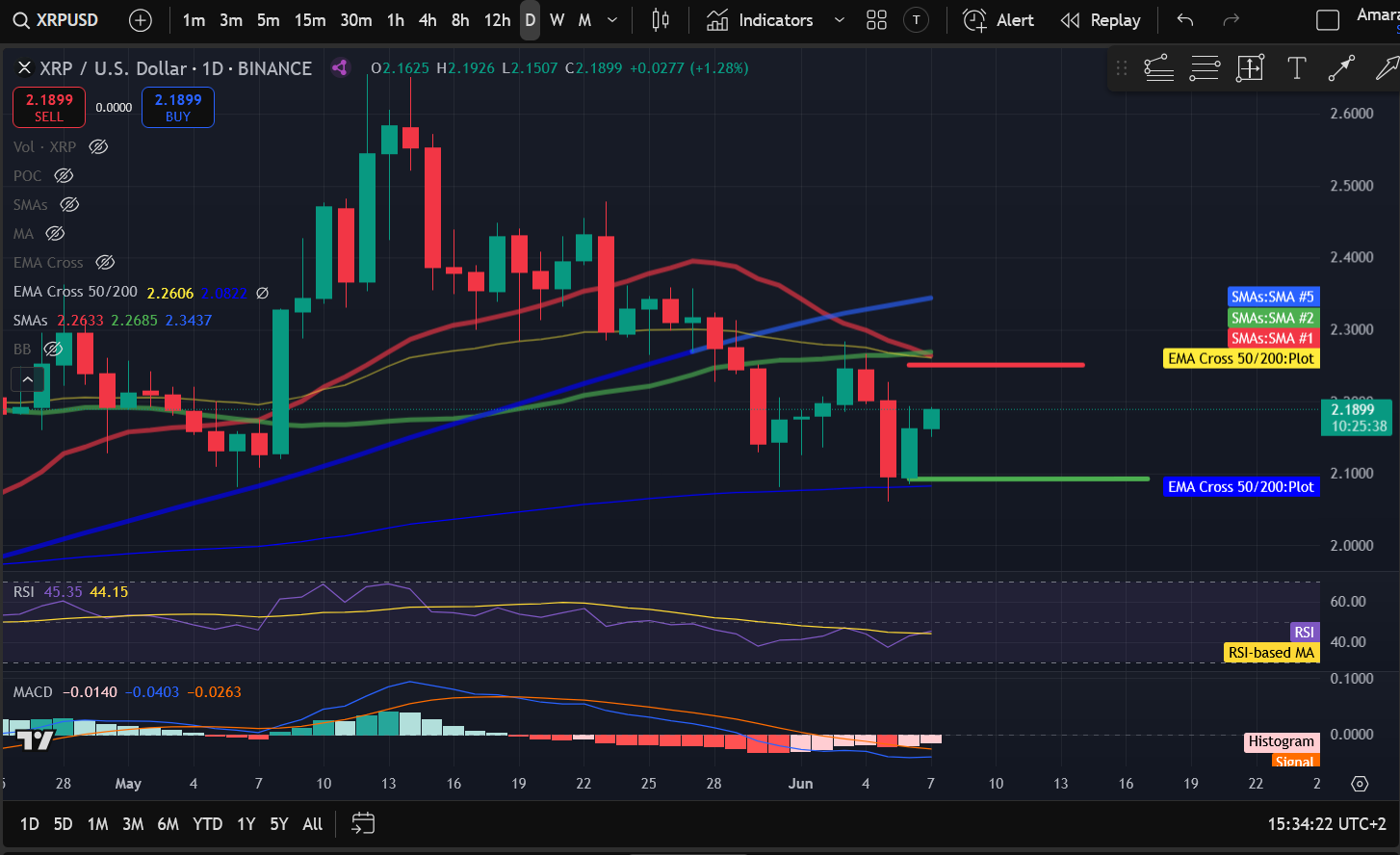This screenshot has width=1400, height=855.
Task: Show All available data range
Action: click(312, 824)
